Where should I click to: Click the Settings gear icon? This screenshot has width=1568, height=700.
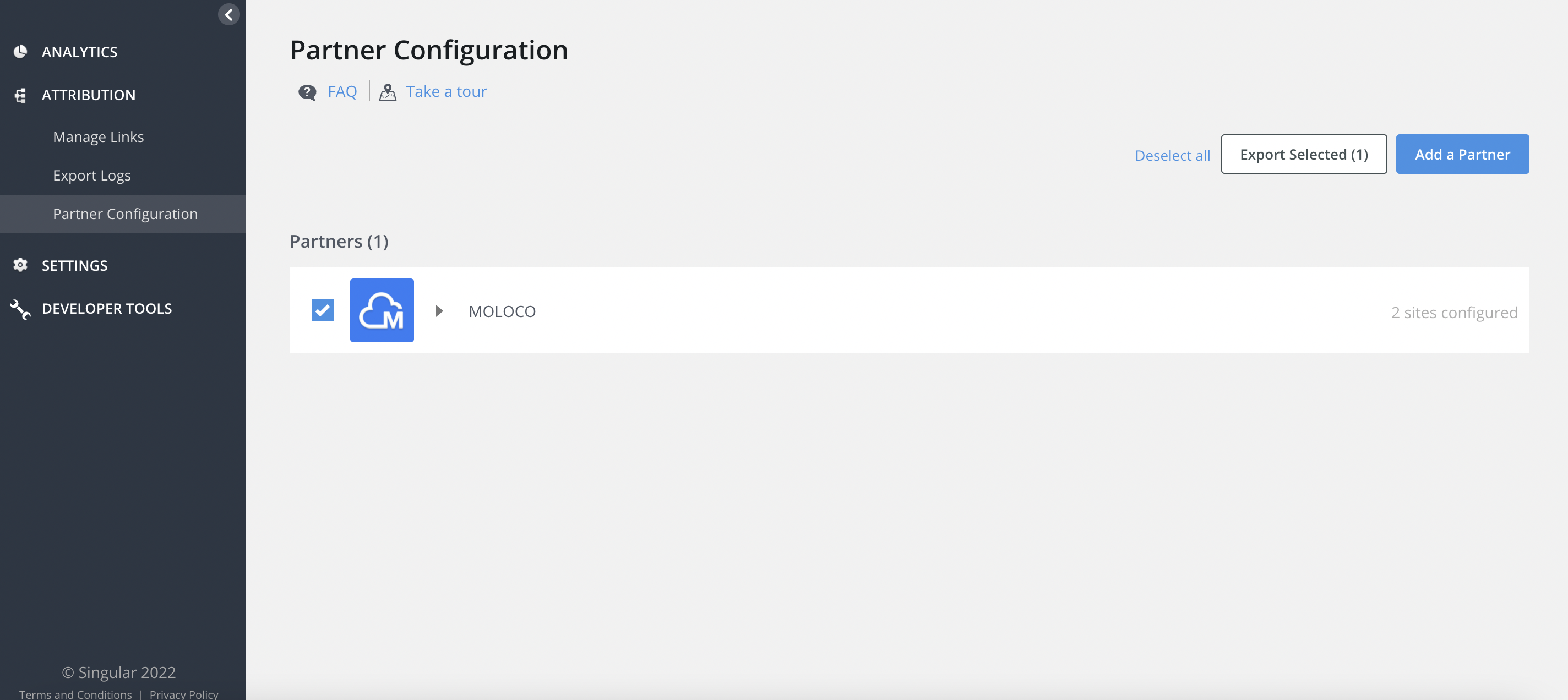pyautogui.click(x=21, y=265)
